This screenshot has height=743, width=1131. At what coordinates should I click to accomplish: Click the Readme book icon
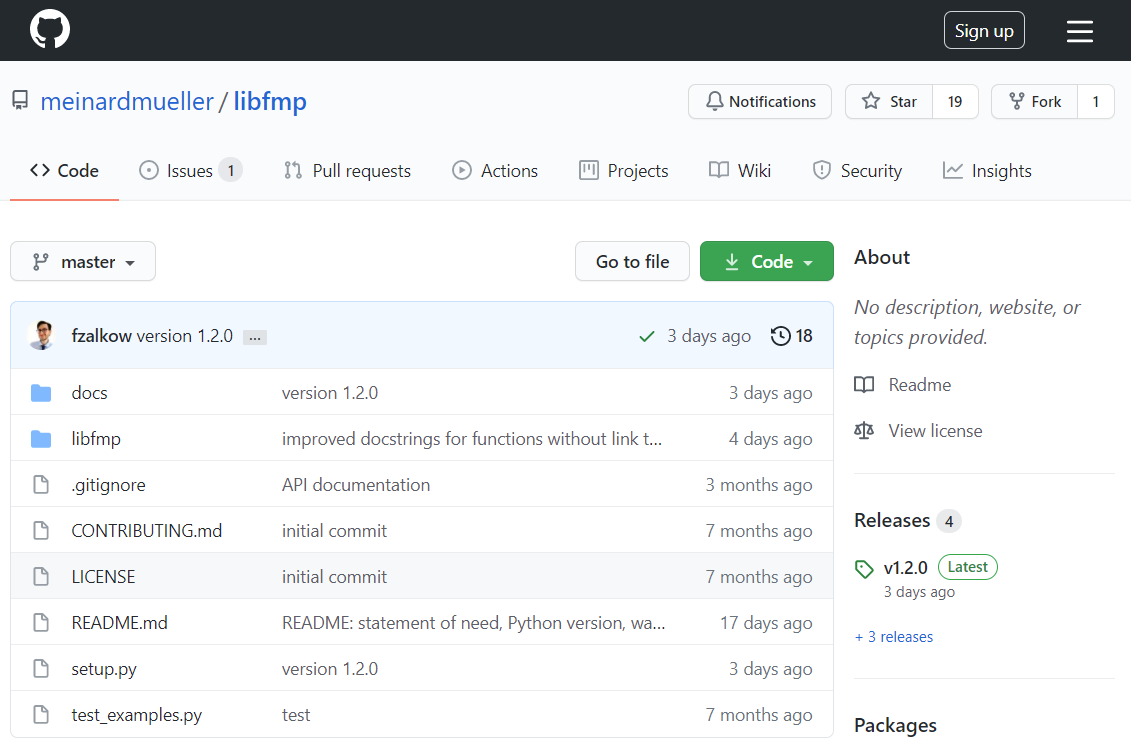(864, 385)
